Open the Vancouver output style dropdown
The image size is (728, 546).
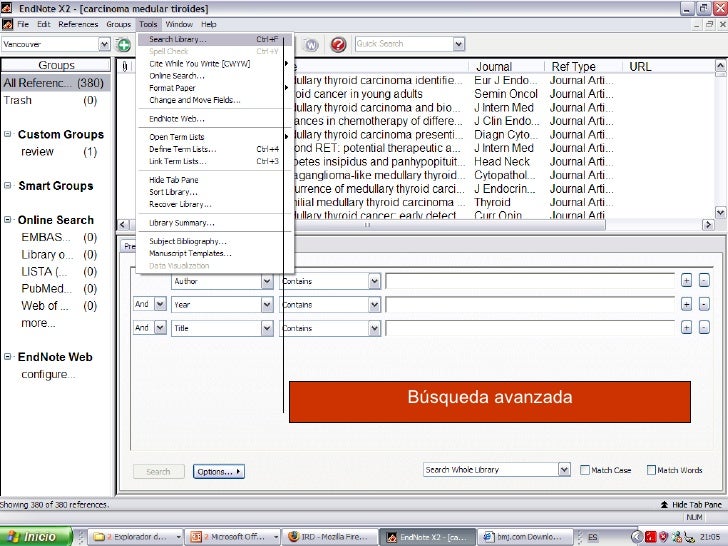coord(104,45)
